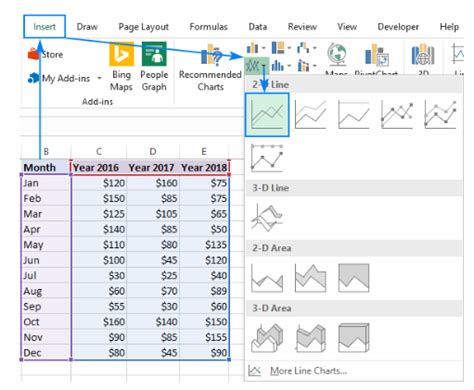Open the View tab
The height and width of the screenshot is (390, 474).
[x=347, y=27]
